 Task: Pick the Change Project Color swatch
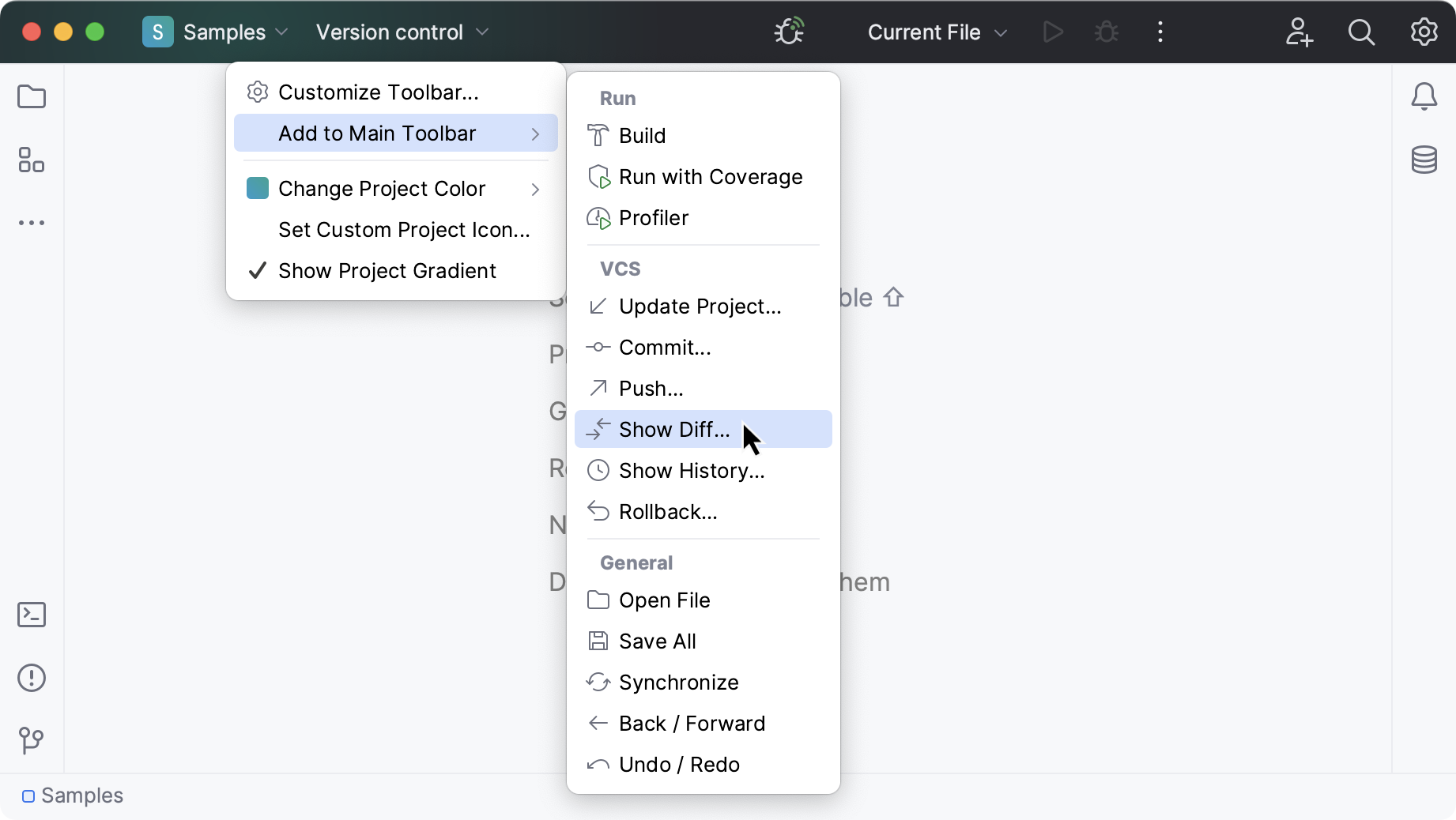[x=257, y=188]
